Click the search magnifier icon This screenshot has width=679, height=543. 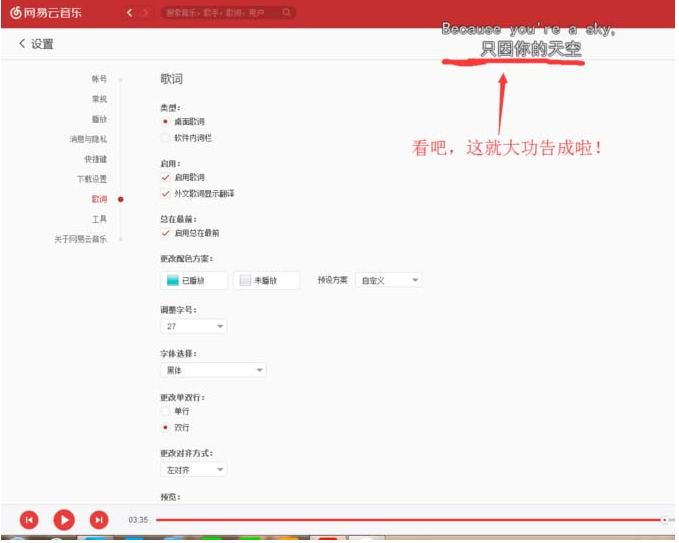tap(286, 13)
